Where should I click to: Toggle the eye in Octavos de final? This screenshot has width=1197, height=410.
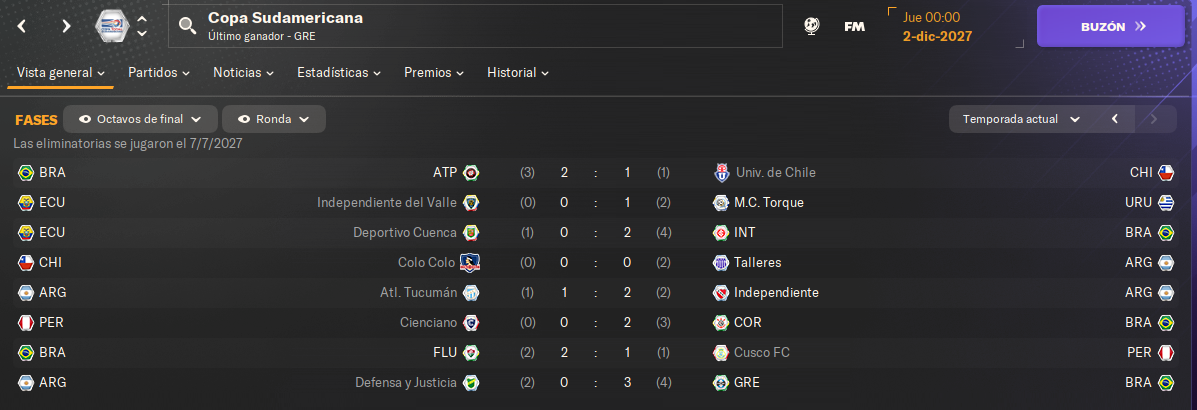pyautogui.click(x=86, y=119)
